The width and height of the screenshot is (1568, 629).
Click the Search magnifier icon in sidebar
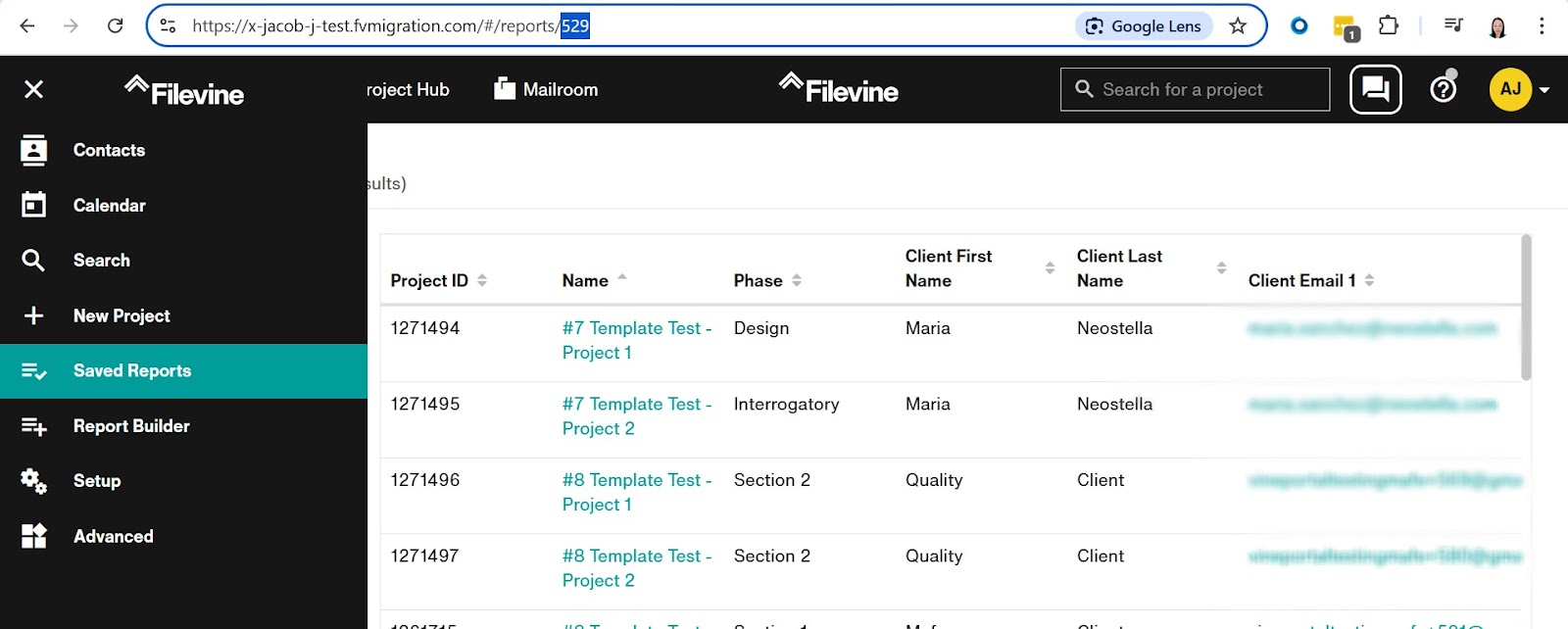click(x=33, y=261)
